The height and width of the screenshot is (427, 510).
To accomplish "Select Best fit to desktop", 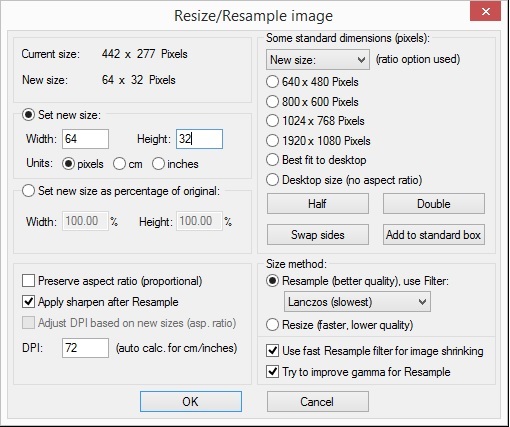I will pos(272,160).
